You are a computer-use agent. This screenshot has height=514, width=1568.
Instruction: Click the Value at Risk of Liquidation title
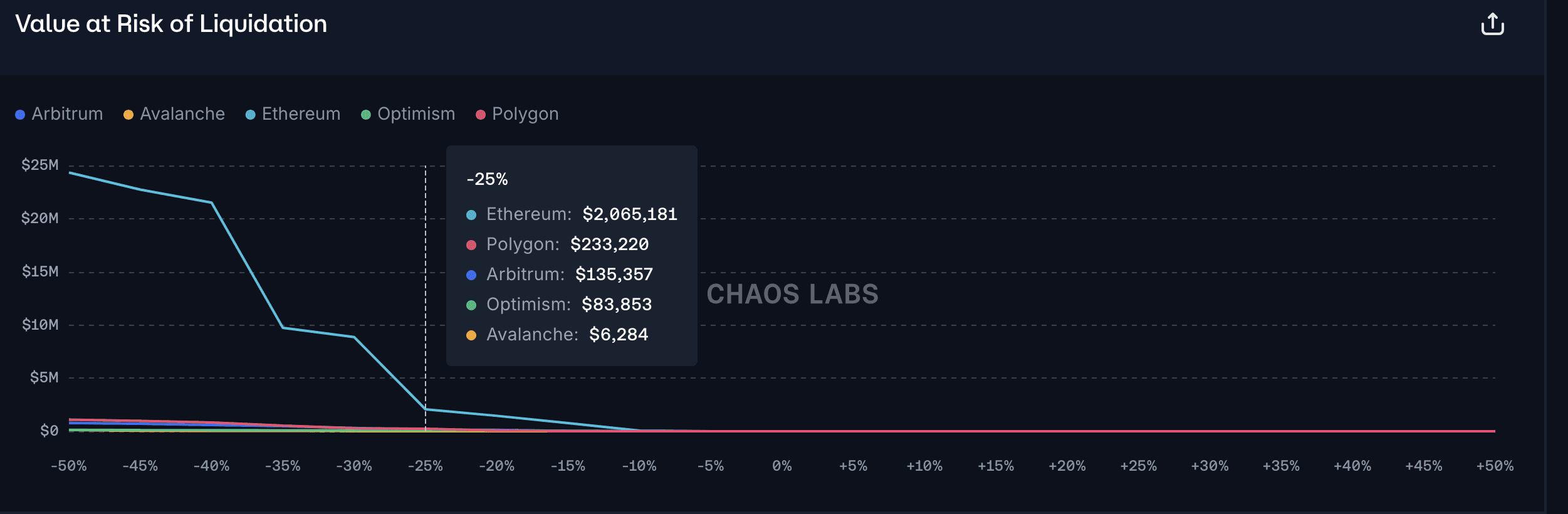point(171,24)
